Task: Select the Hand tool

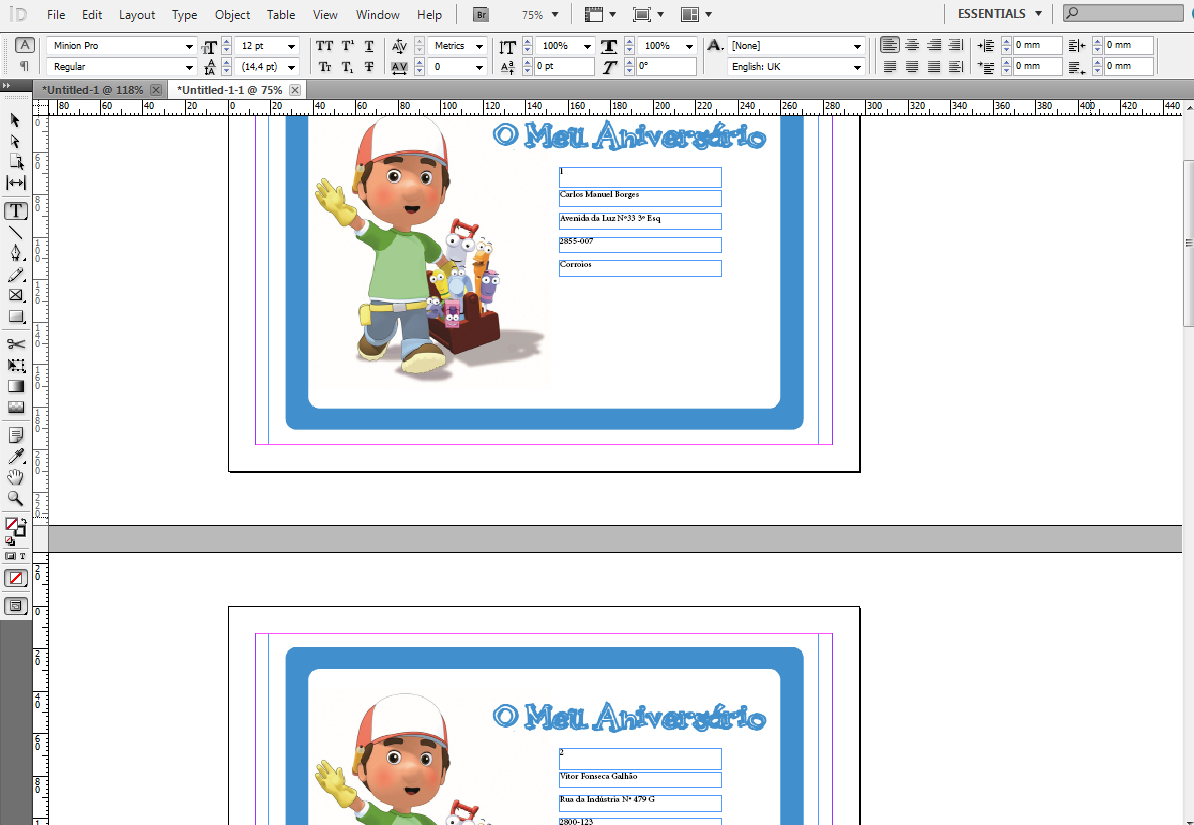Action: point(16,477)
